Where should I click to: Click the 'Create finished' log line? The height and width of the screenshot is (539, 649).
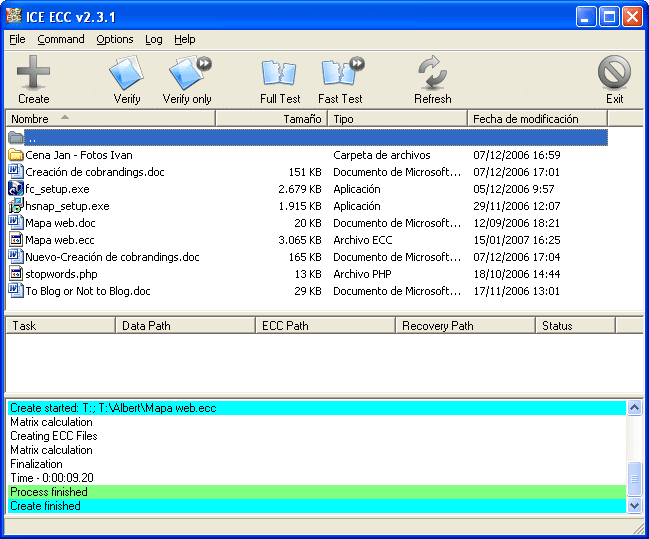click(317, 506)
